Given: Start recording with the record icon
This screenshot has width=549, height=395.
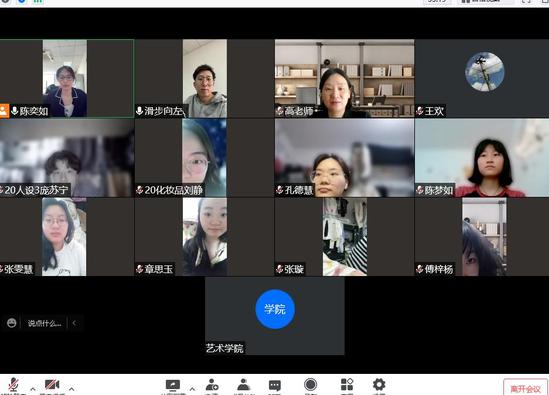Looking at the screenshot, I should (x=310, y=384).
